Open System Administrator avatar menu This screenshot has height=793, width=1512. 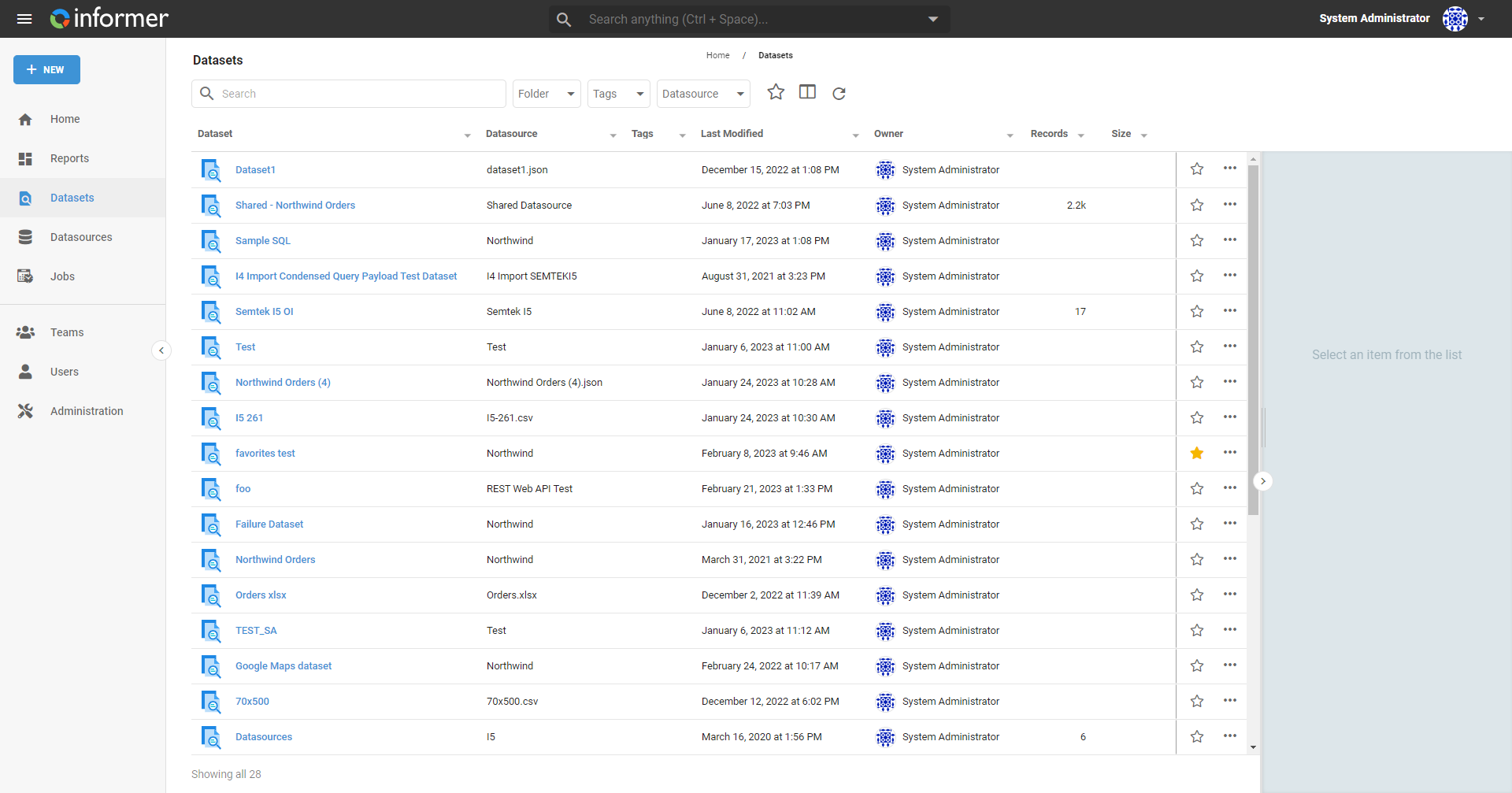coord(1455,18)
